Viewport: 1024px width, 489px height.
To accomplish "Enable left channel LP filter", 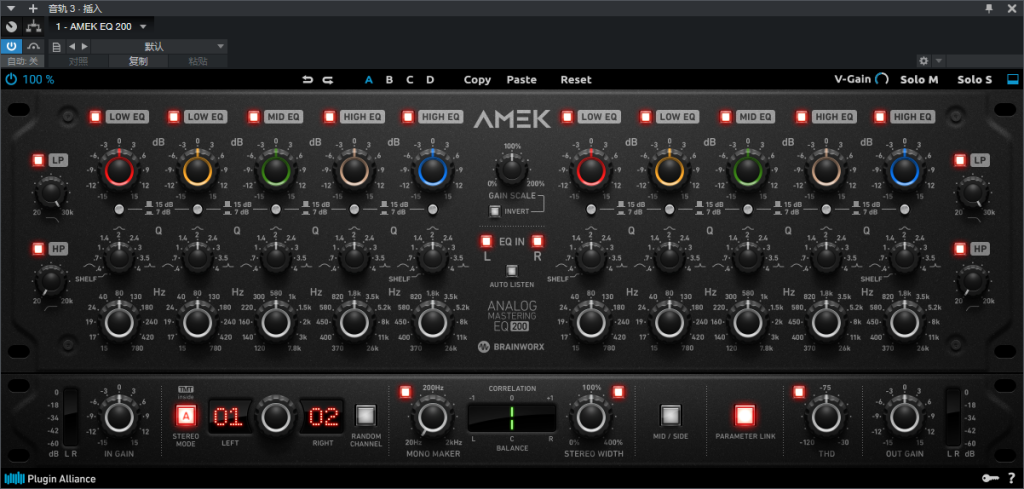I will (39, 160).
